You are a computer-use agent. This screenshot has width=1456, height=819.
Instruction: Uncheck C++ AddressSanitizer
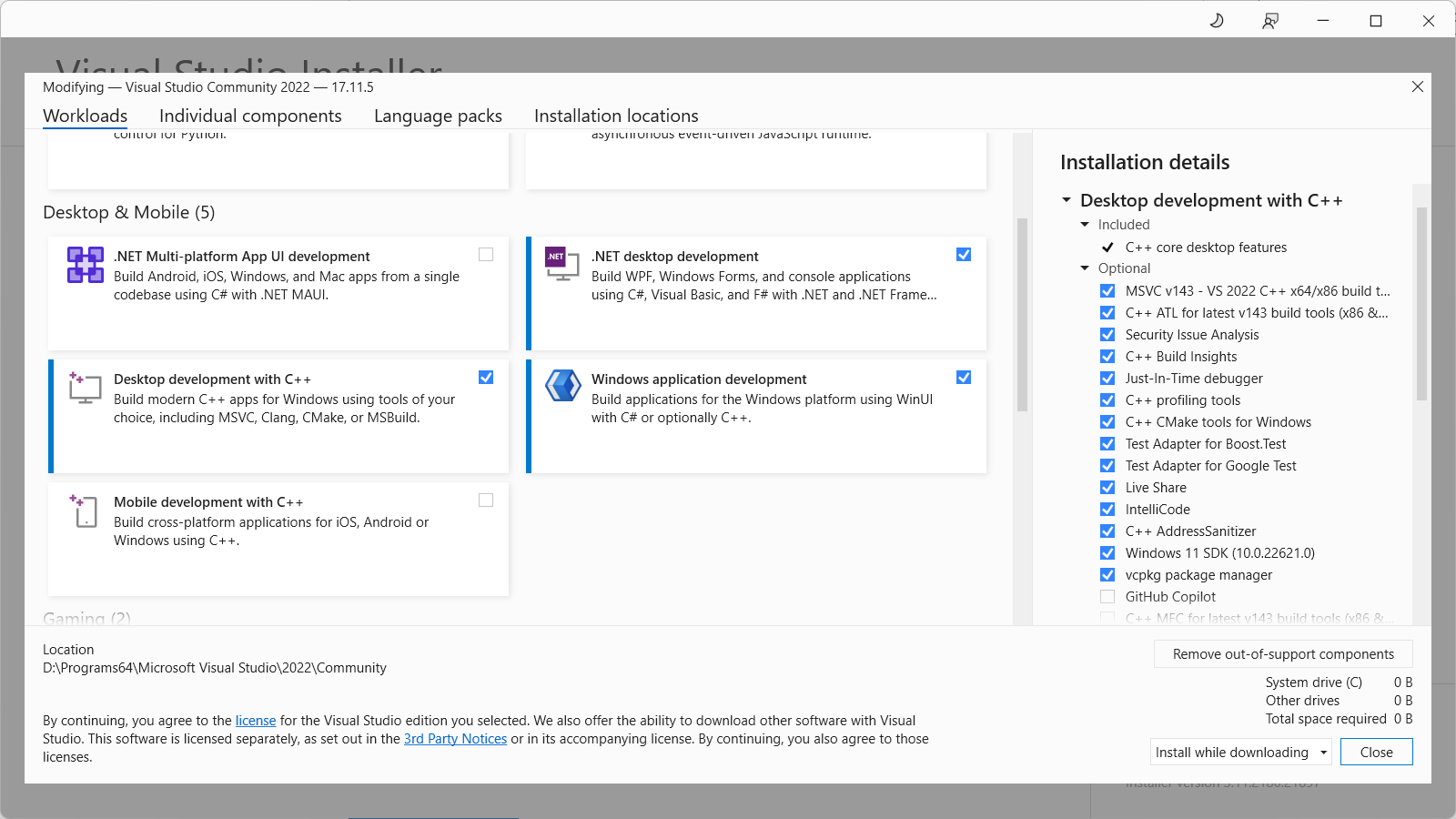coord(1107,531)
